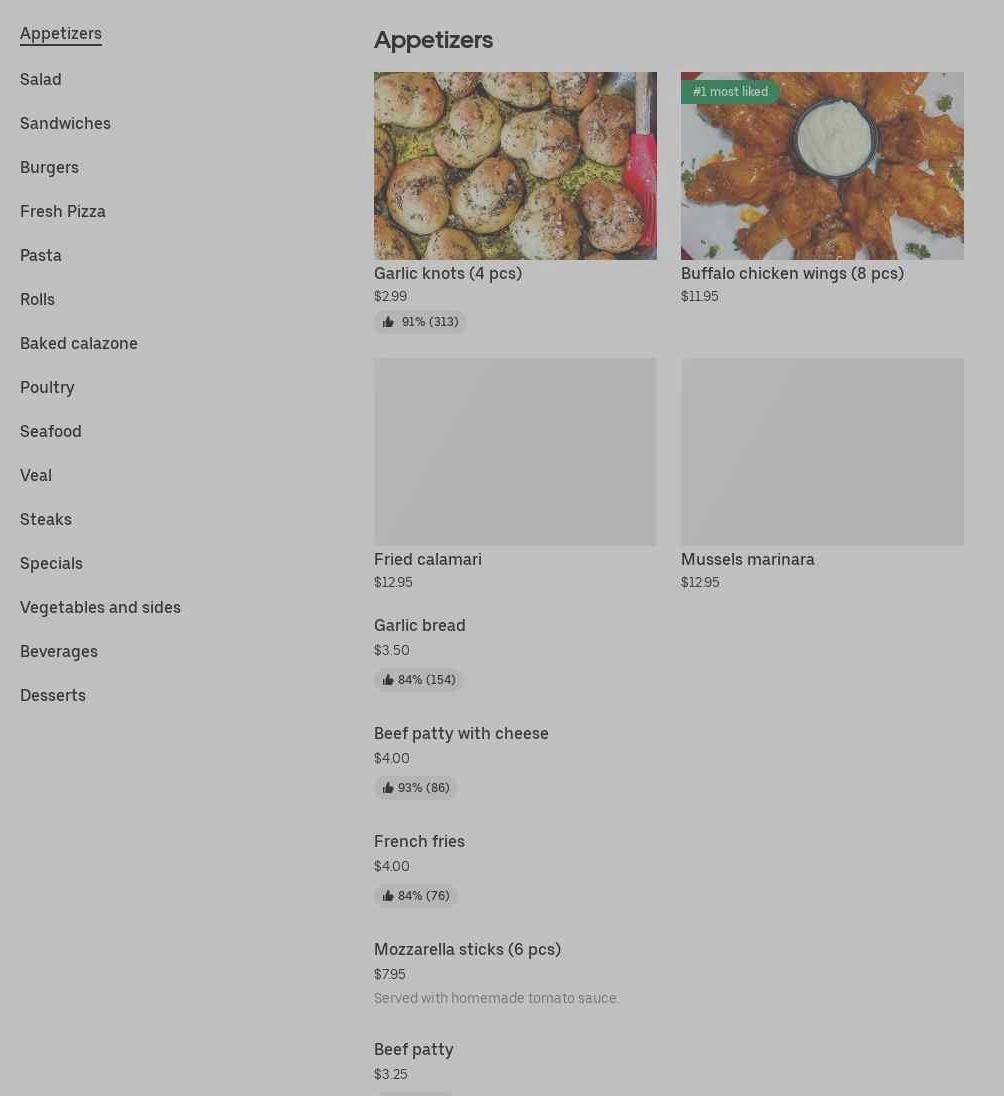Go to the Salad menu category

[x=41, y=79]
